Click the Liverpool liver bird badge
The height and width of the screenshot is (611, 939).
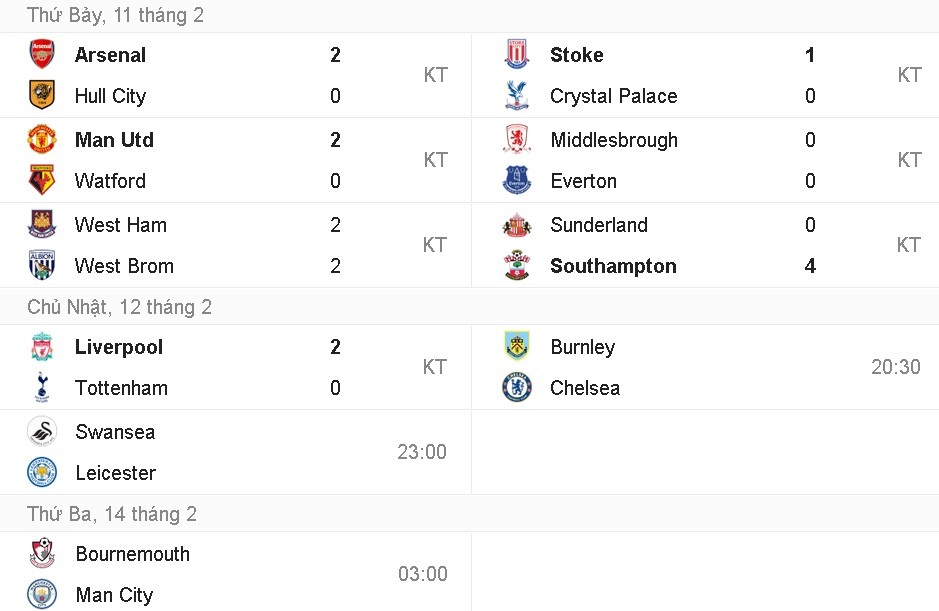click(x=41, y=347)
